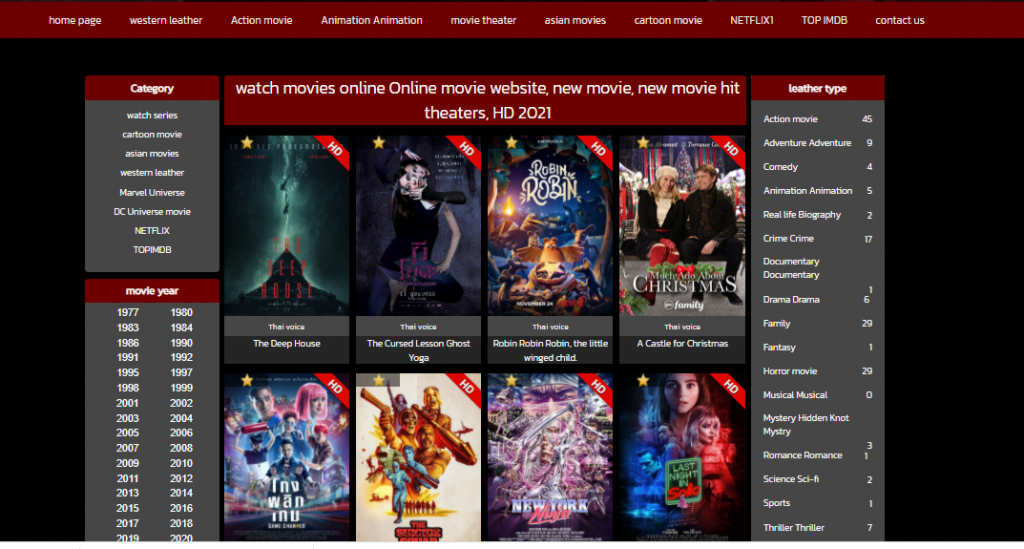This screenshot has height=549, width=1024.
Task: Open cartoon movie in the top navigation
Action: click(668, 20)
